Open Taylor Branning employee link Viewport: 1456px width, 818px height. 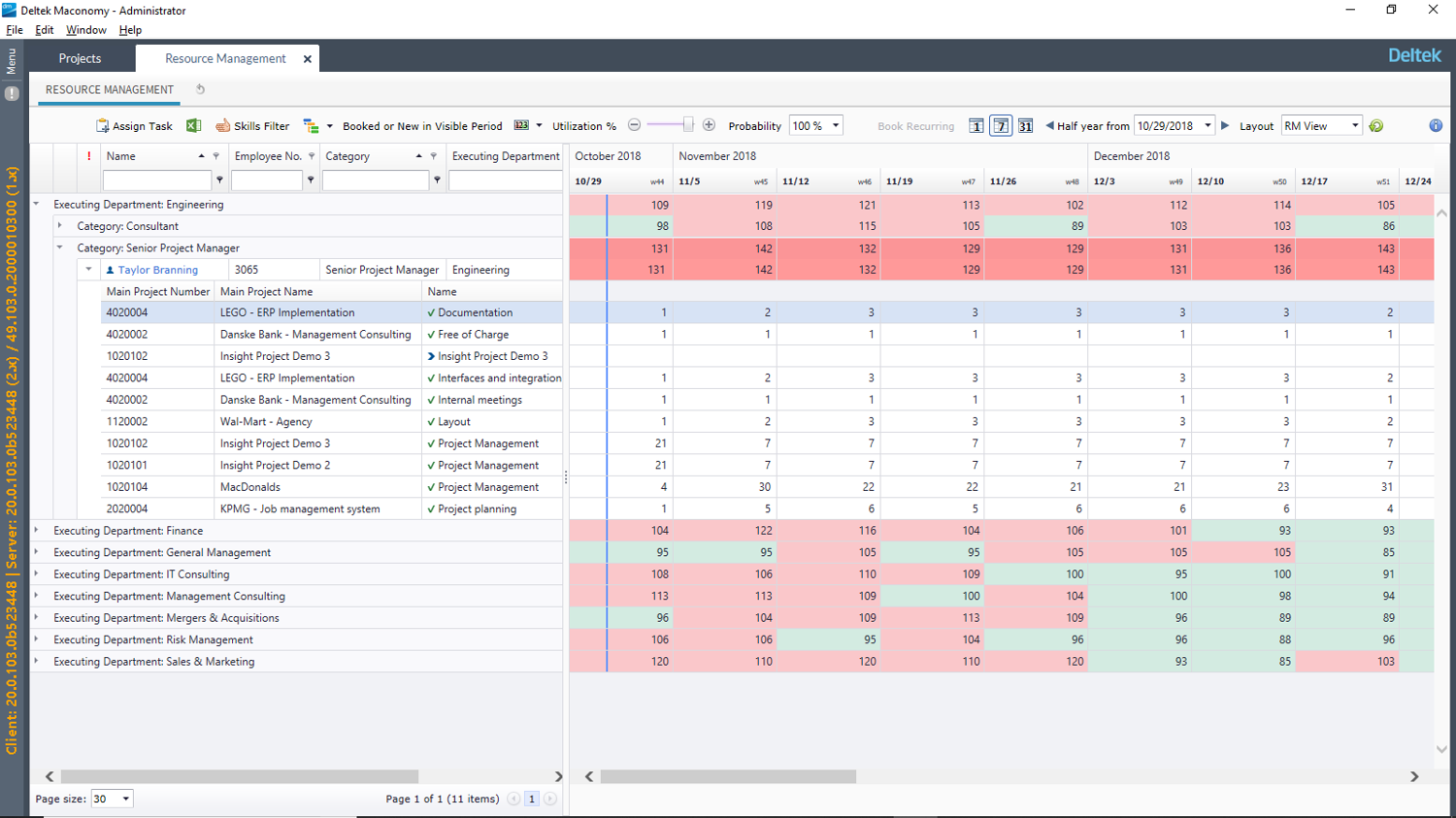[157, 270]
